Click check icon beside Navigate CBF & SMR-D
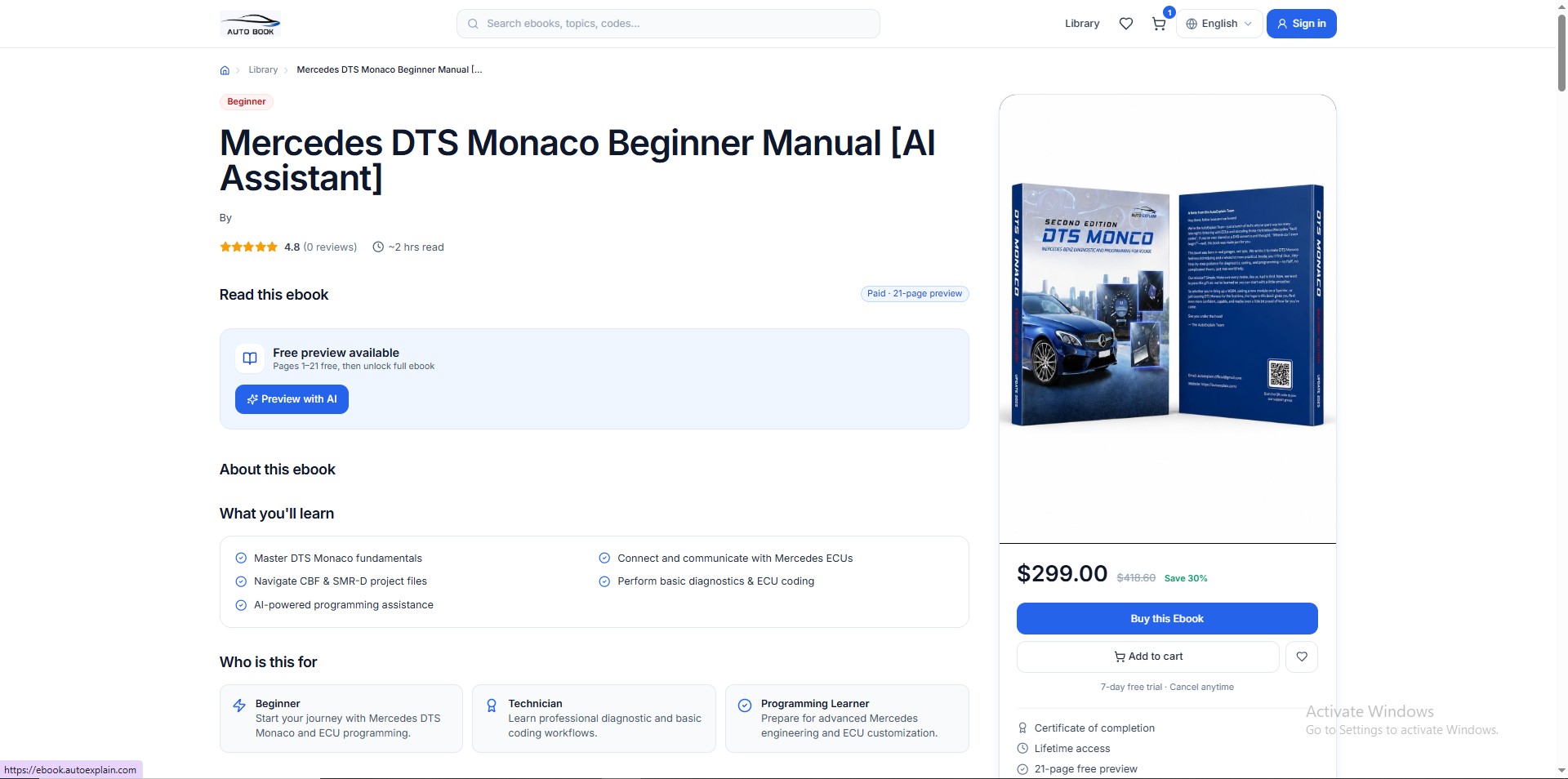This screenshot has height=779, width=1568. click(241, 581)
